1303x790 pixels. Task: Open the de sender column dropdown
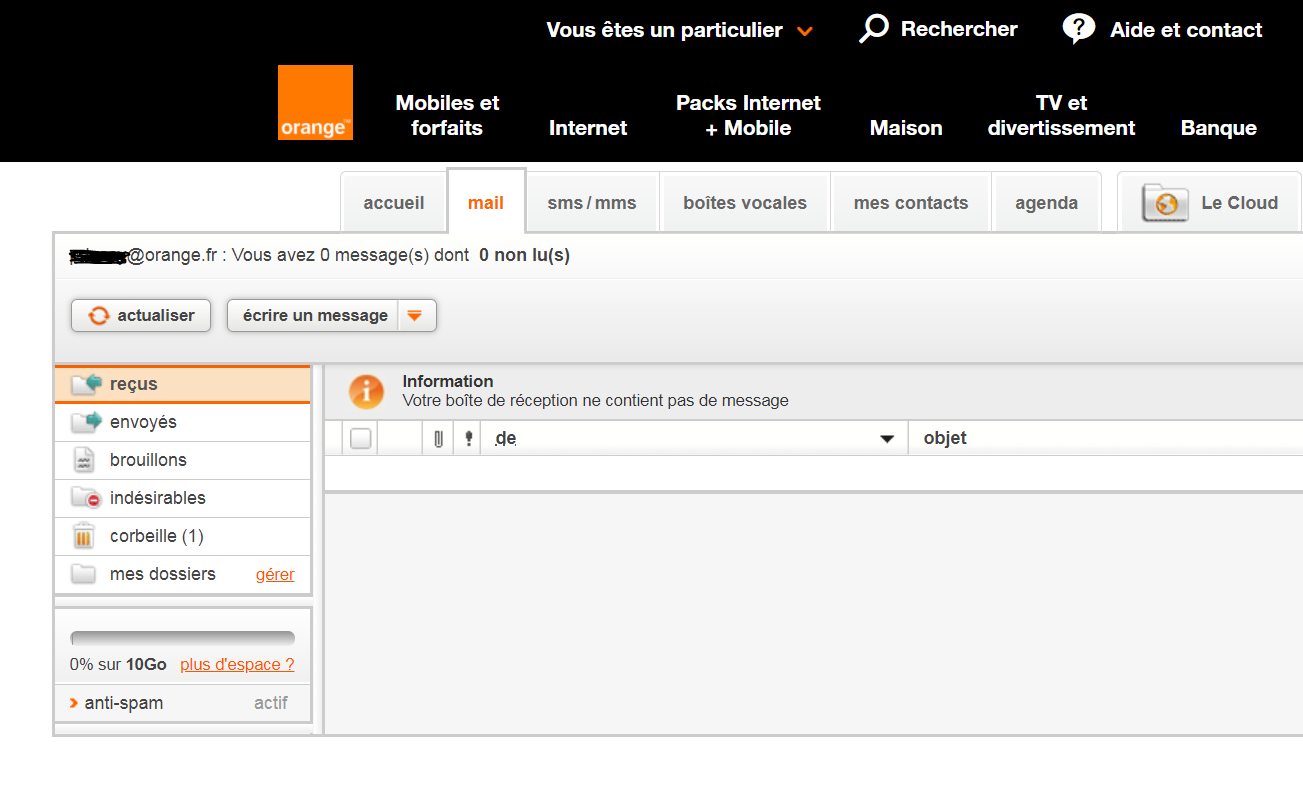coord(886,437)
